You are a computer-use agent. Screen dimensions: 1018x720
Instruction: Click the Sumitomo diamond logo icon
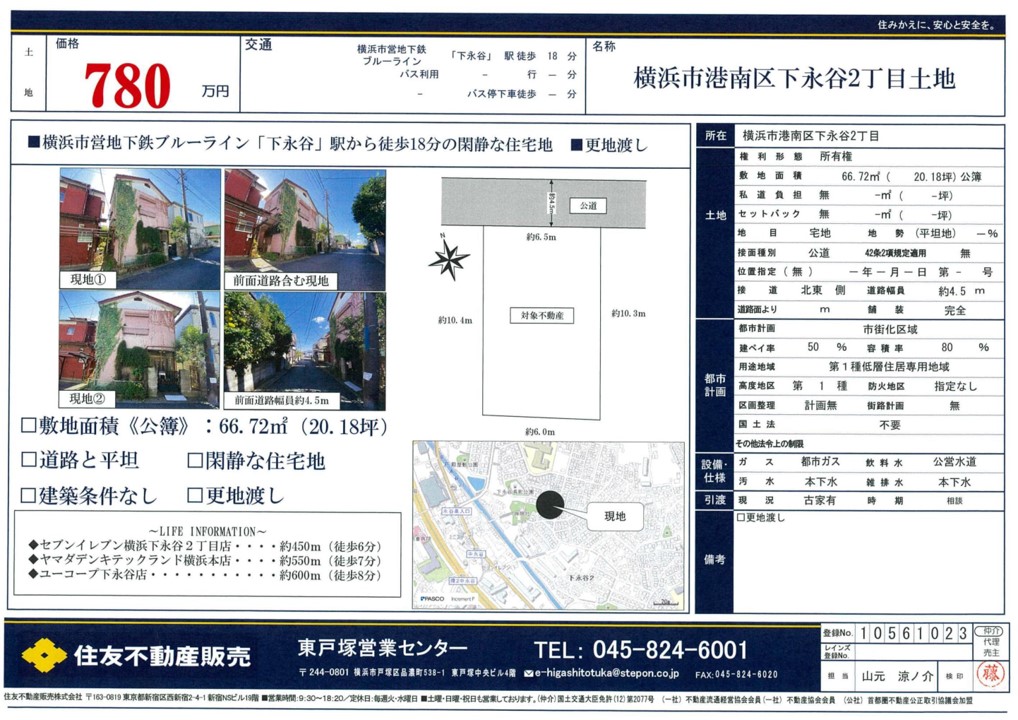(43, 655)
